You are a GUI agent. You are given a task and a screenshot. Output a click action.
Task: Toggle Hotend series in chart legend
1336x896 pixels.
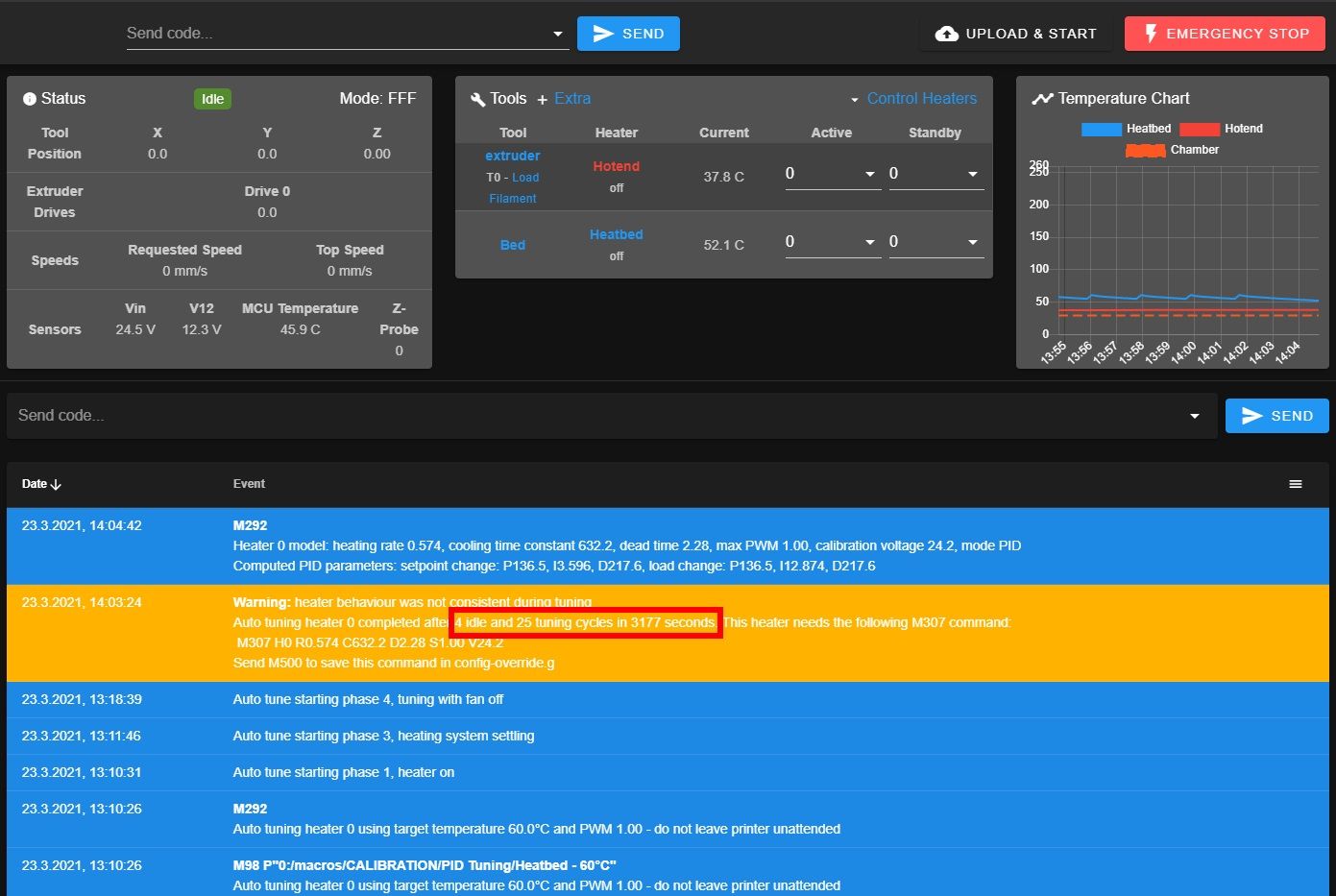point(1221,129)
